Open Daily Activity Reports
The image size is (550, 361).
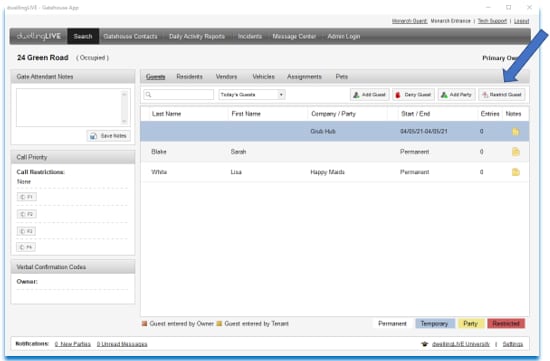click(197, 36)
